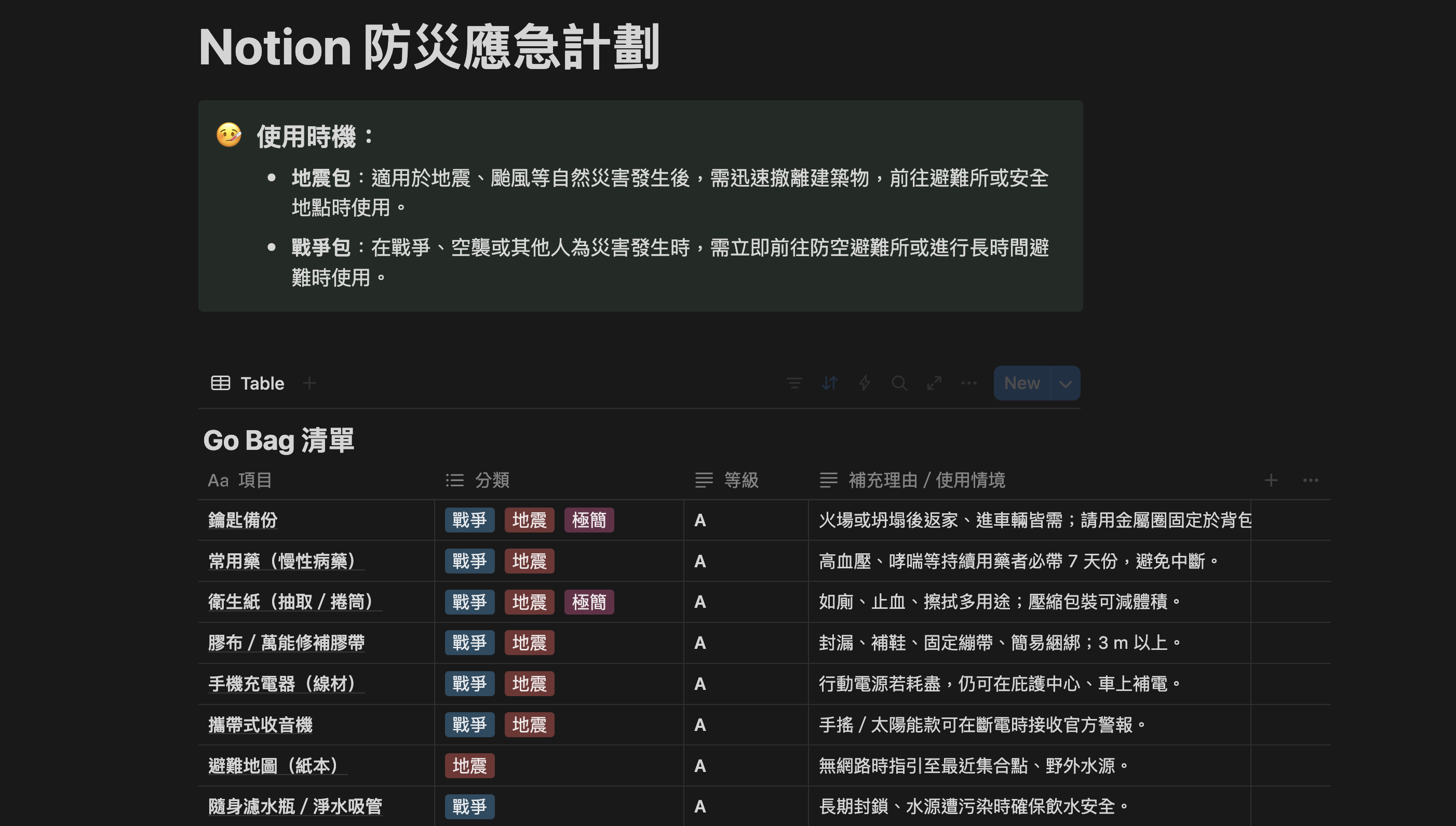This screenshot has width=1456, height=826.
Task: Click the text 封漏、補鞋、固定繃帶
Action: click(x=906, y=643)
